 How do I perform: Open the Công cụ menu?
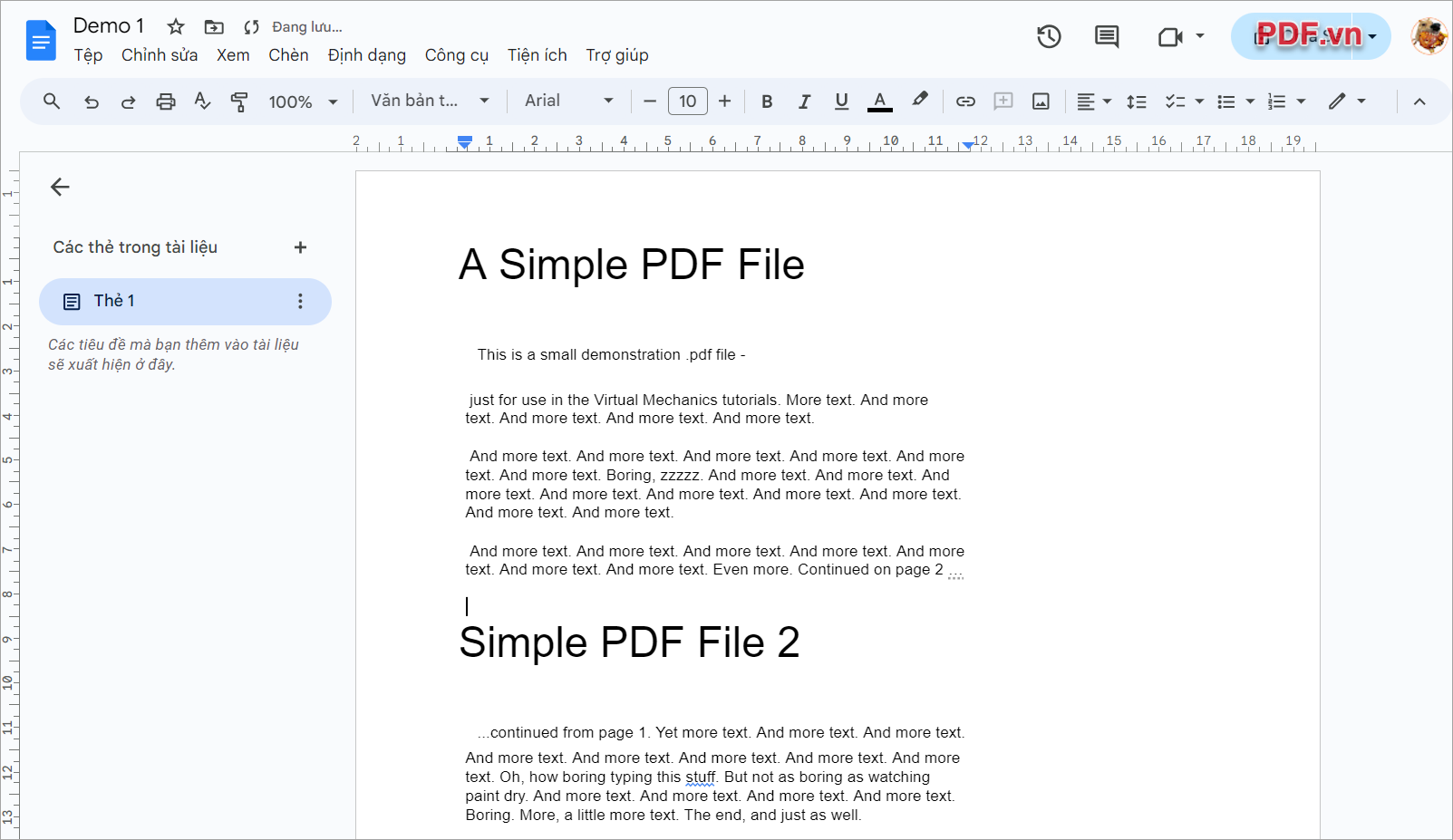[x=457, y=55]
